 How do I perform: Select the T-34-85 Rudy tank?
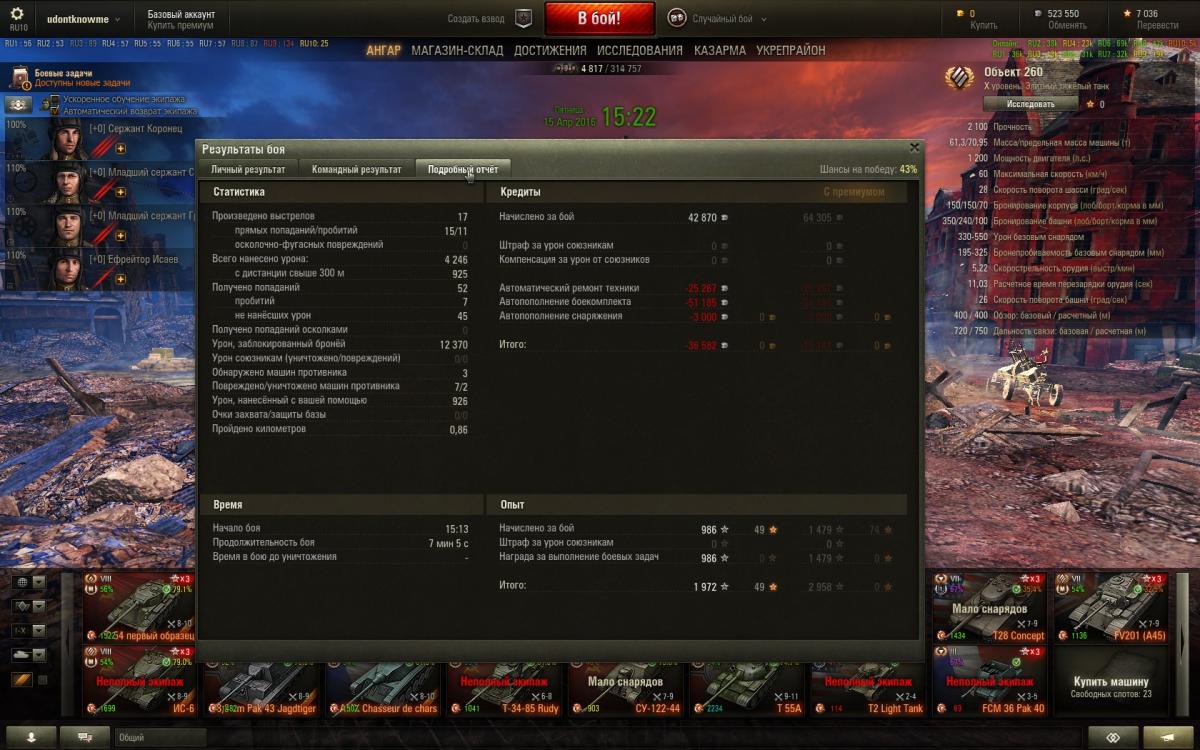point(505,688)
